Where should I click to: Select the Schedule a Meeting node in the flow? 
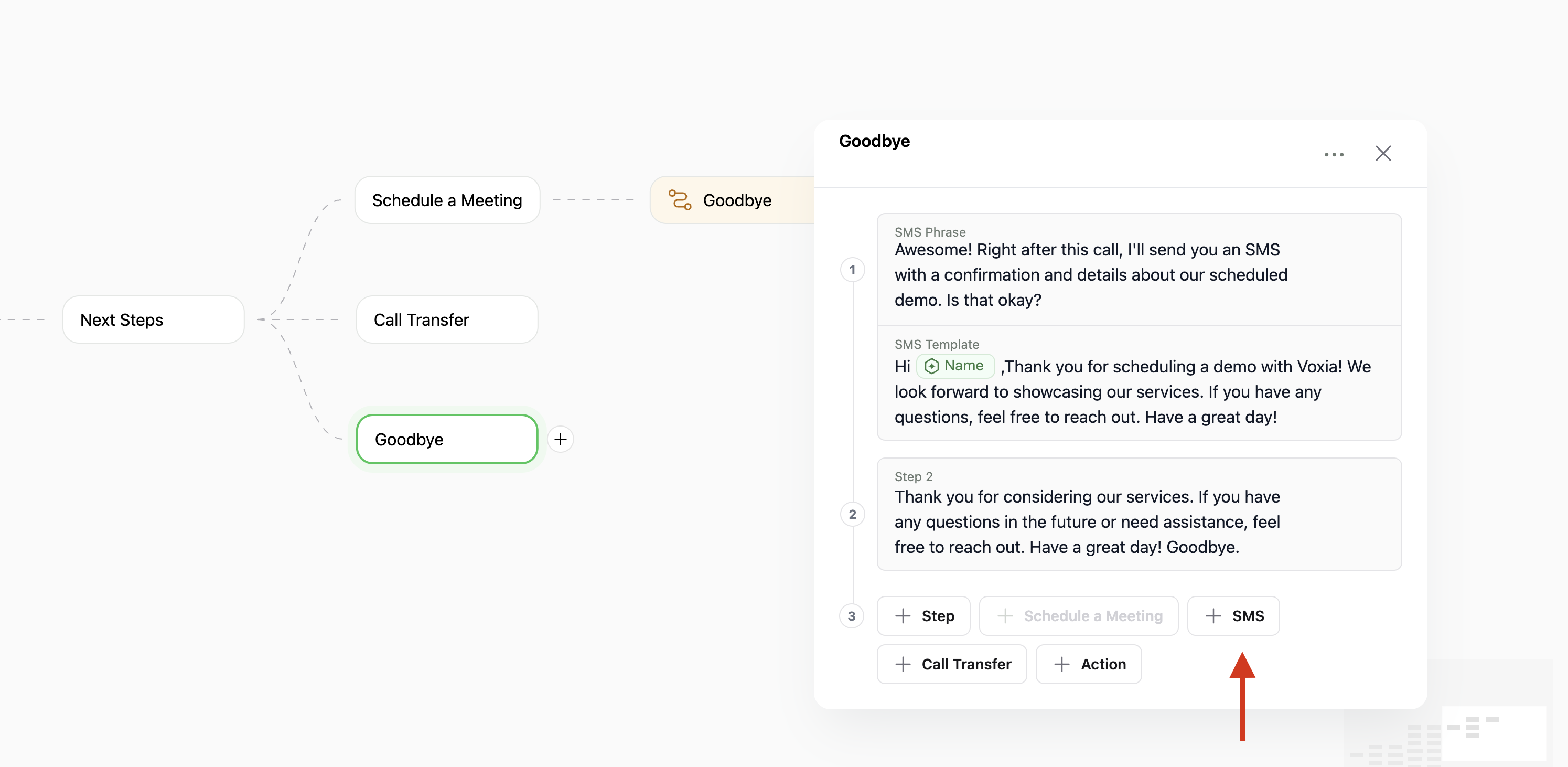coord(447,200)
